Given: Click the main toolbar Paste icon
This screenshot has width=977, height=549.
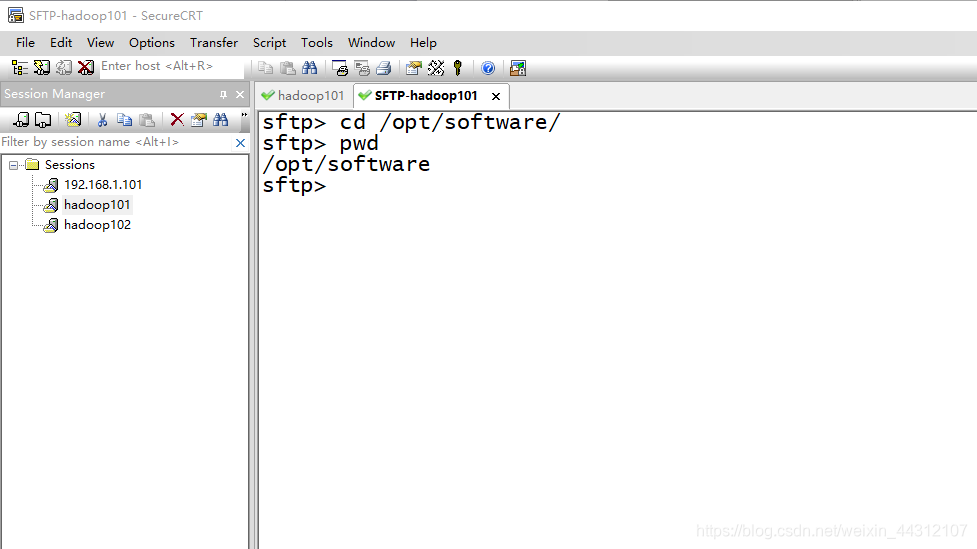Looking at the screenshot, I should (287, 68).
